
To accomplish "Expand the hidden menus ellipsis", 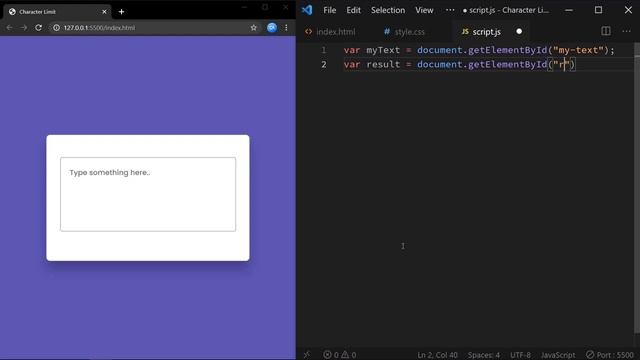I will pyautogui.click(x=450, y=10).
